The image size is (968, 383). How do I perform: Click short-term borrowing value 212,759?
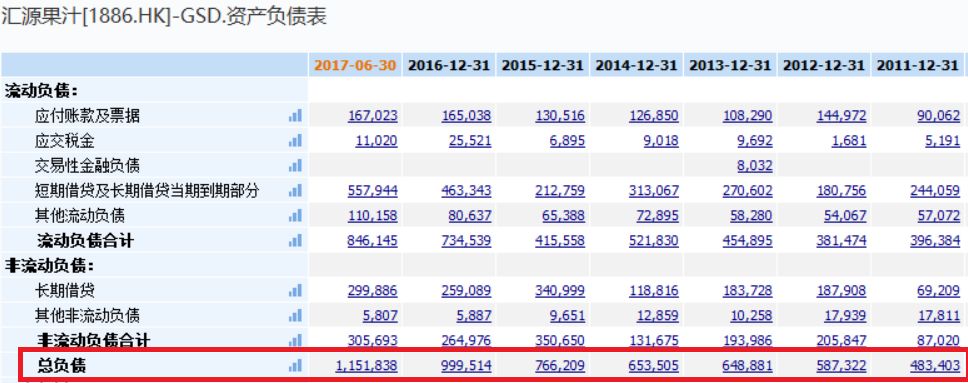561,191
